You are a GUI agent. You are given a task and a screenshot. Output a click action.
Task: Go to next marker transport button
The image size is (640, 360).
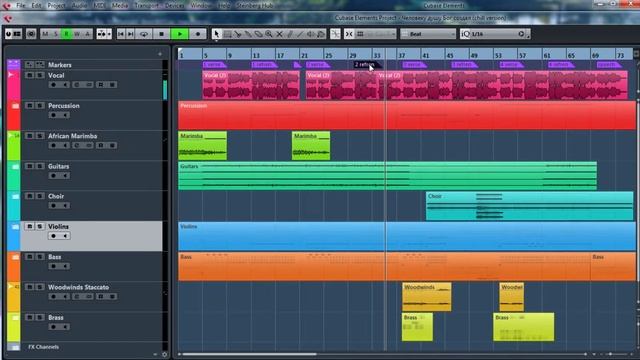[130, 34]
